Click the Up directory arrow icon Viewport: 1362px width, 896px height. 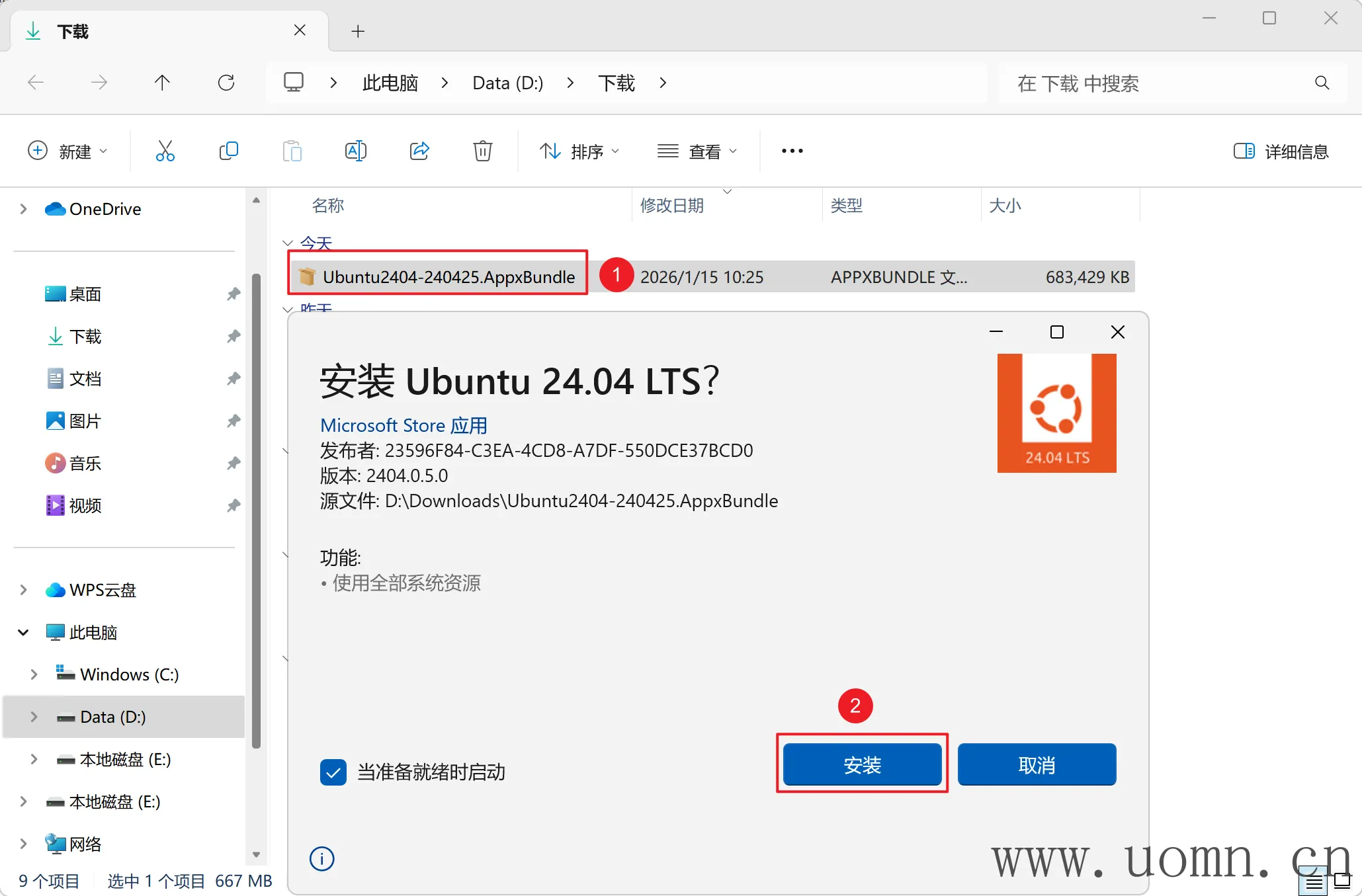(162, 83)
